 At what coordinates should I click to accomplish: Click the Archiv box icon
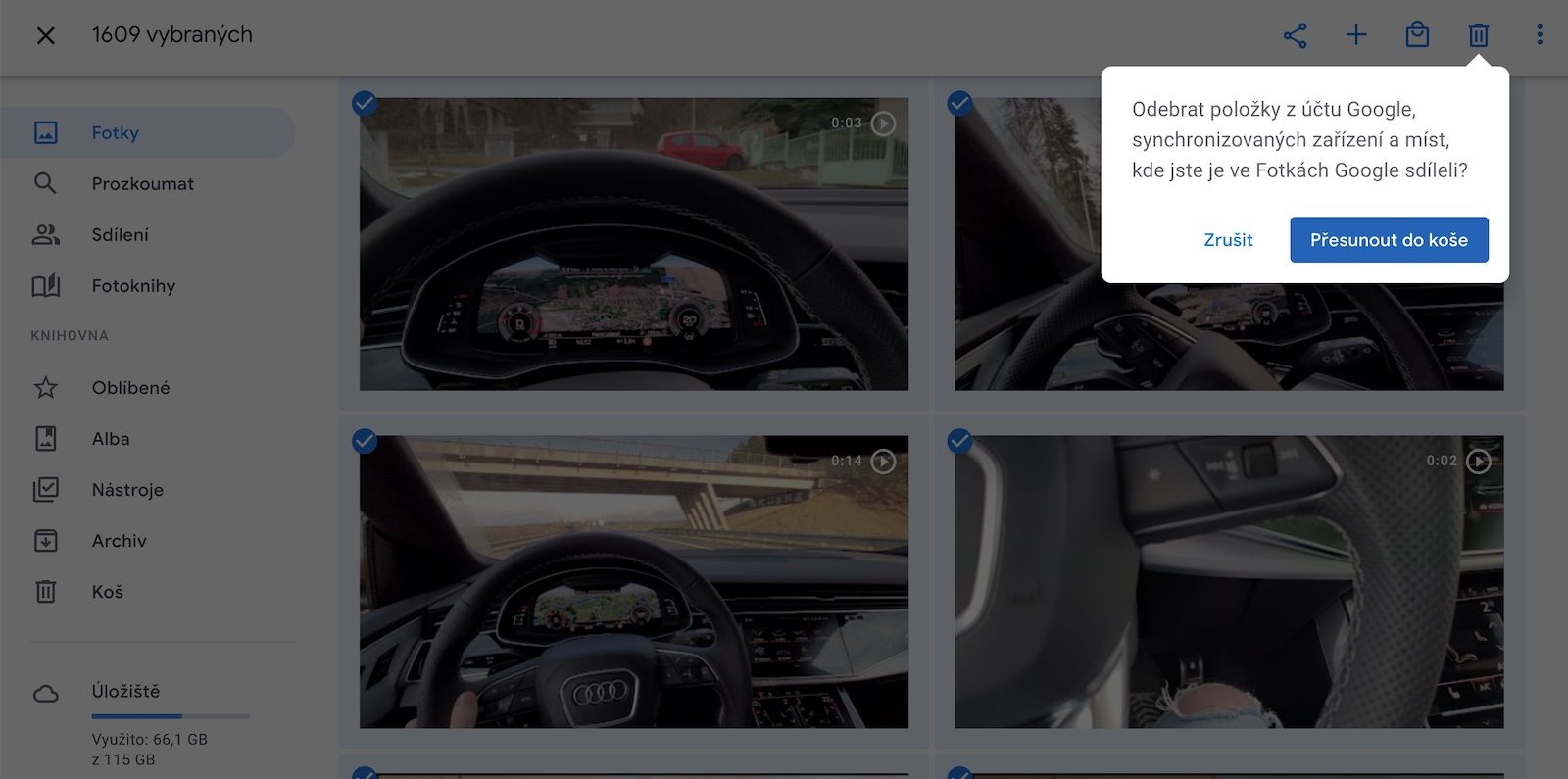pyautogui.click(x=46, y=541)
